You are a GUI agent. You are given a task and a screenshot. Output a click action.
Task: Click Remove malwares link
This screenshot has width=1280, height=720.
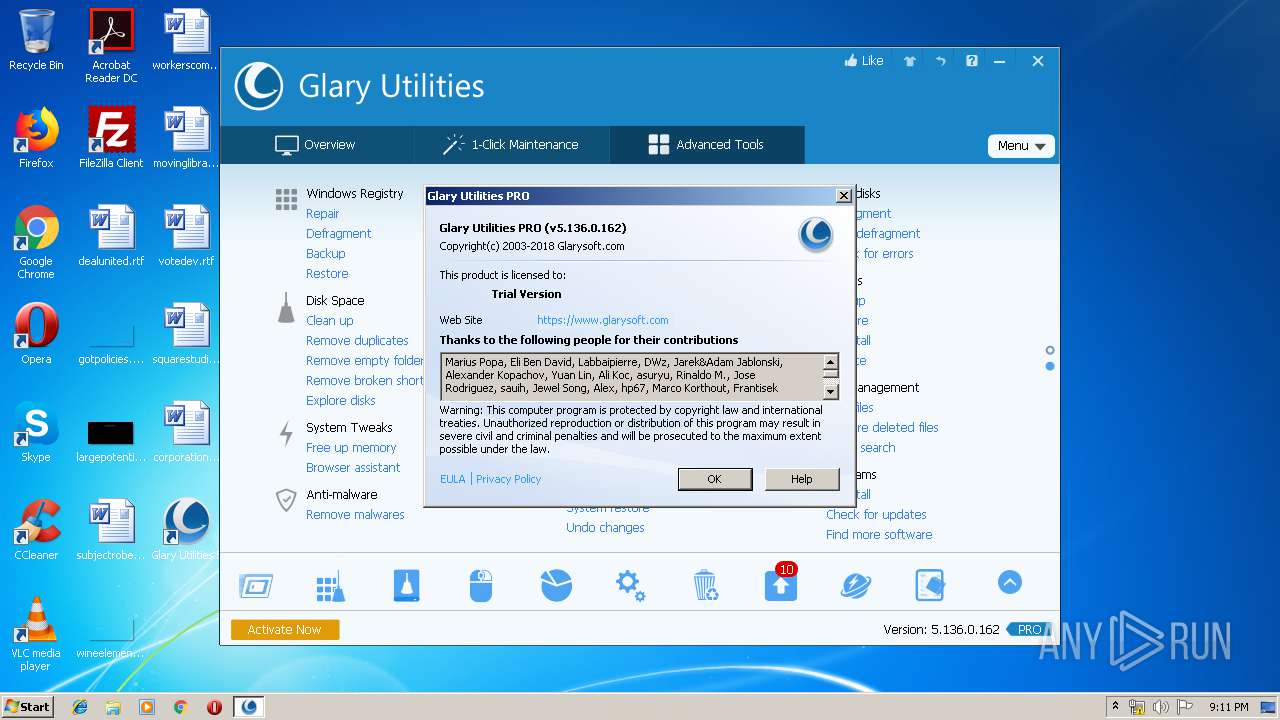(x=355, y=515)
